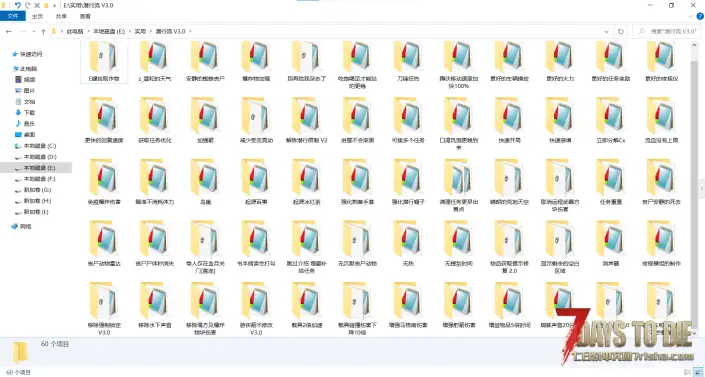
Task: Open the 共享 ribbon tab
Action: [x=61, y=16]
